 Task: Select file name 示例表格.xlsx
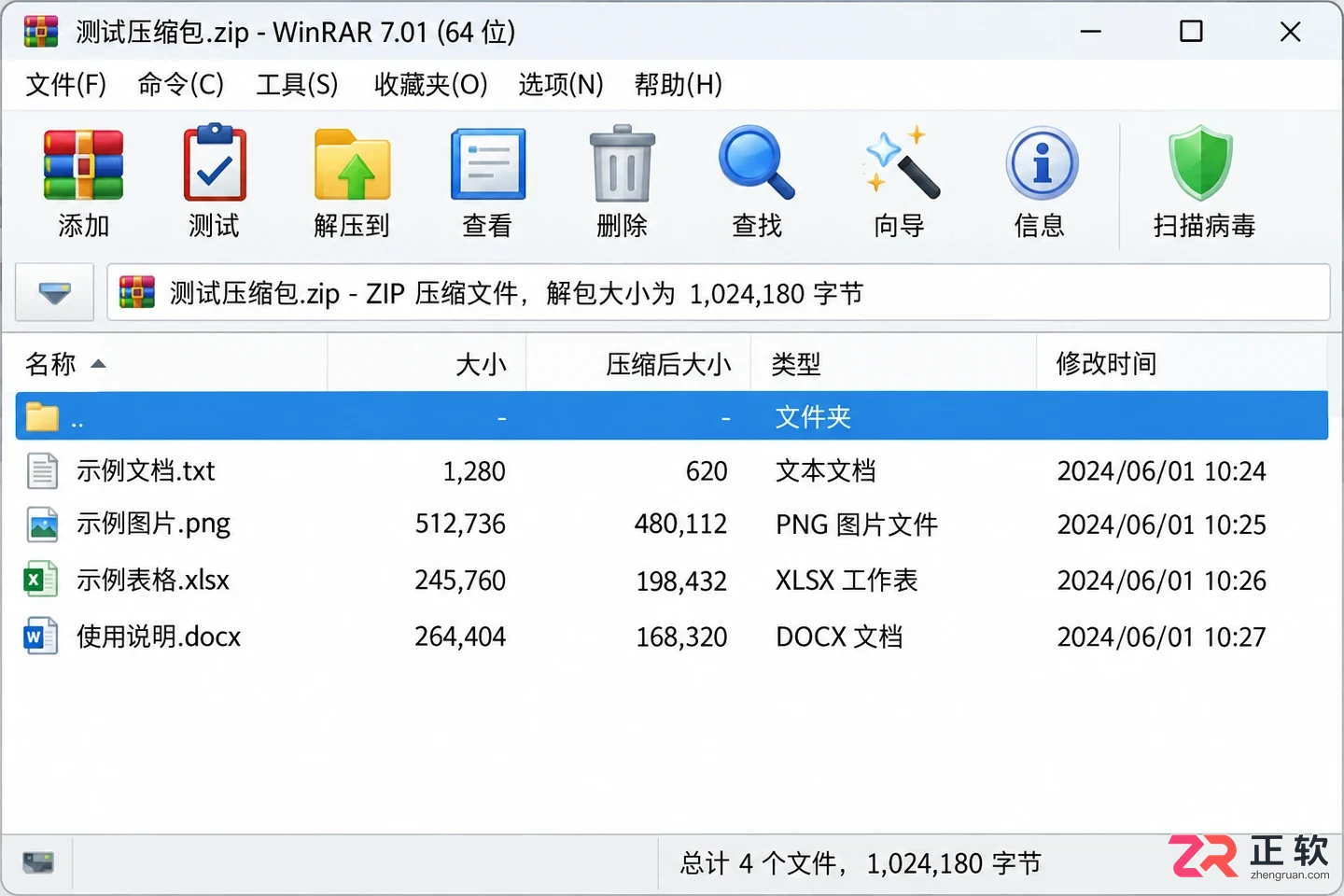tap(153, 580)
